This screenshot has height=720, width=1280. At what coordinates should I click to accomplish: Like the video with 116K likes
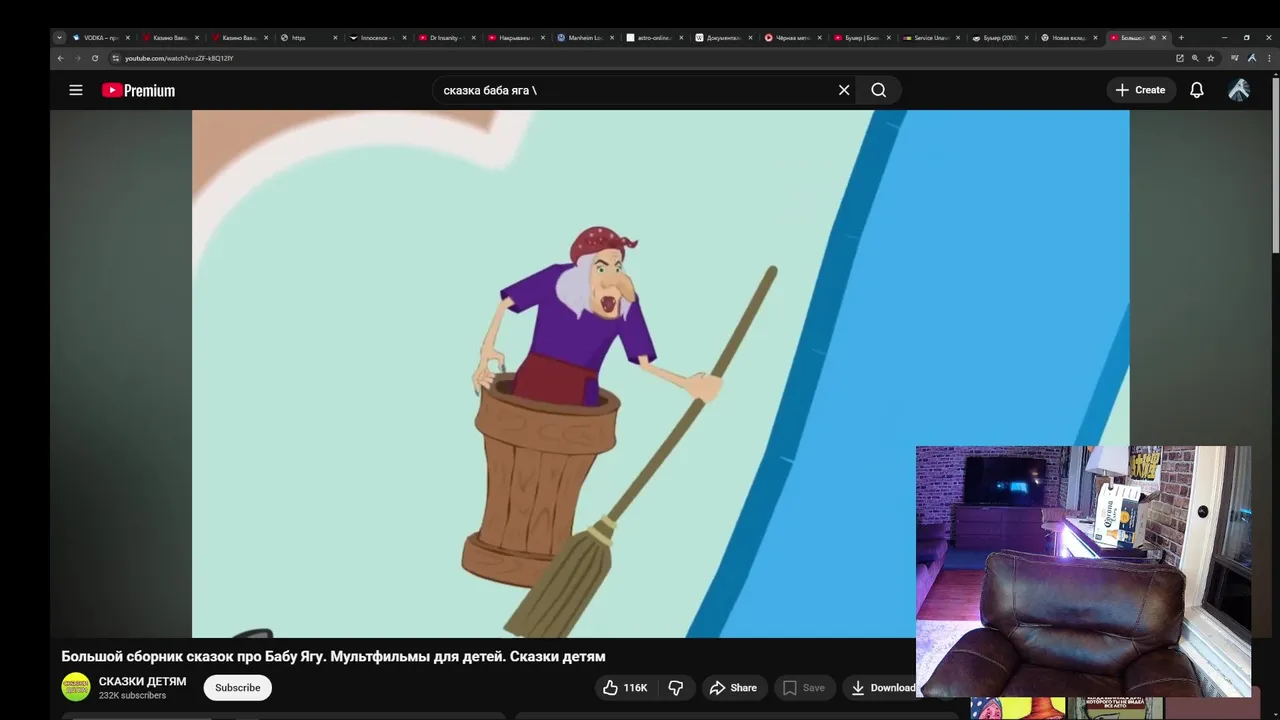pos(625,688)
